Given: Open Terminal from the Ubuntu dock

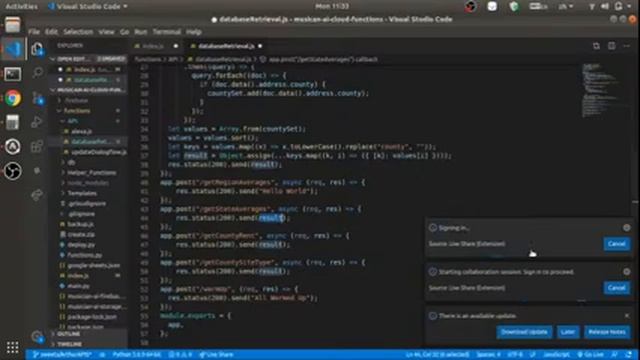Looking at the screenshot, I should [x=12, y=74].
